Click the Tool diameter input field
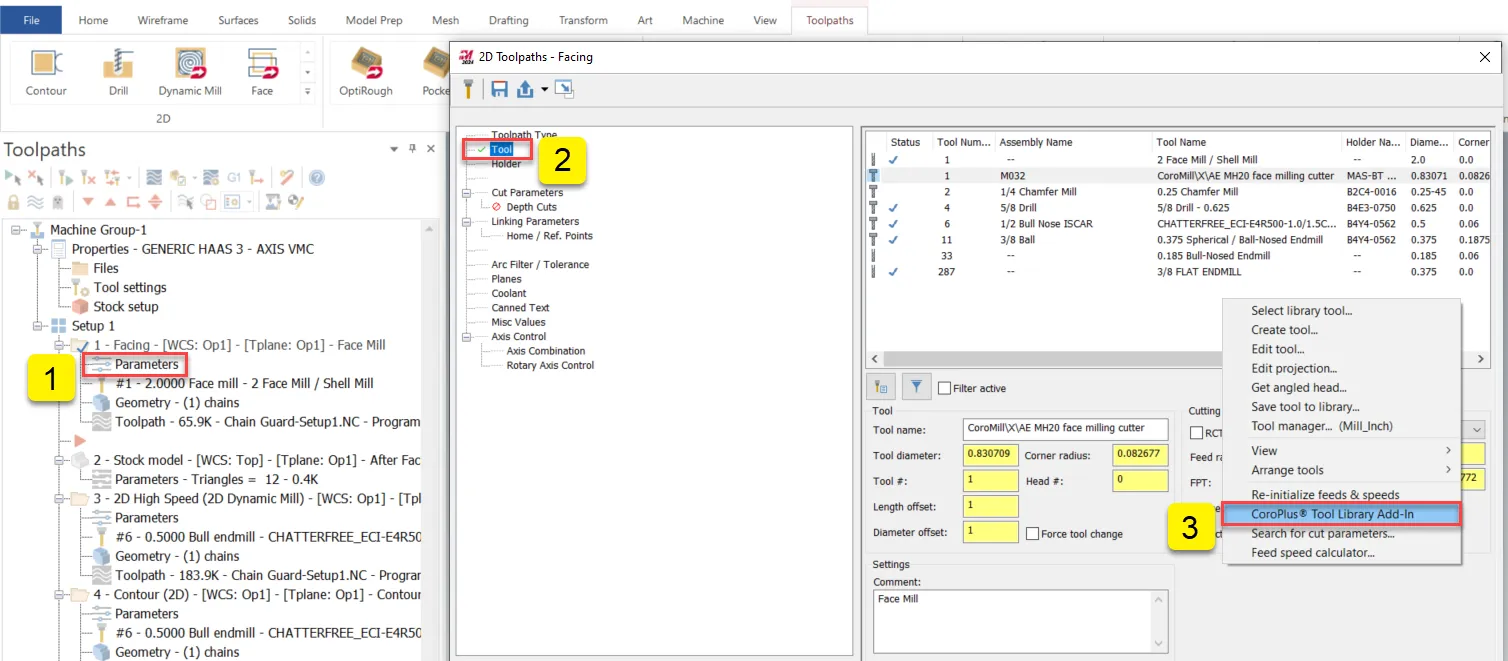Image resolution: width=1508 pixels, height=661 pixels. (x=990, y=455)
